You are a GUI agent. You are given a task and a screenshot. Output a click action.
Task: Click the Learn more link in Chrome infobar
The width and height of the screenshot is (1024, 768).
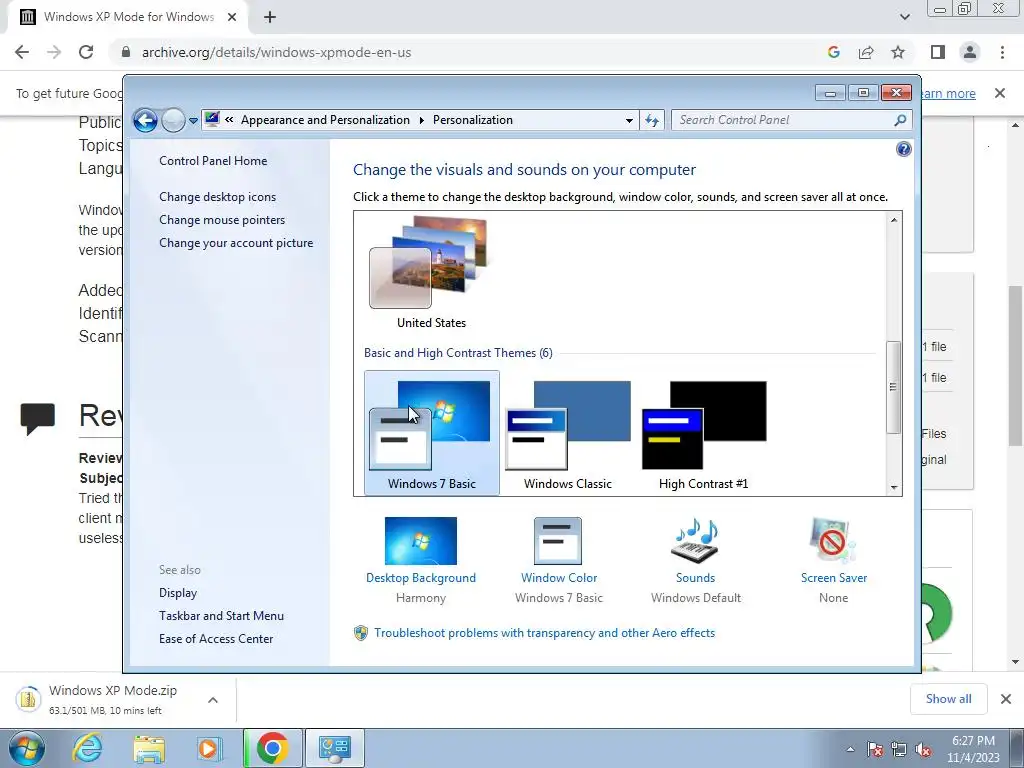[x=948, y=93]
